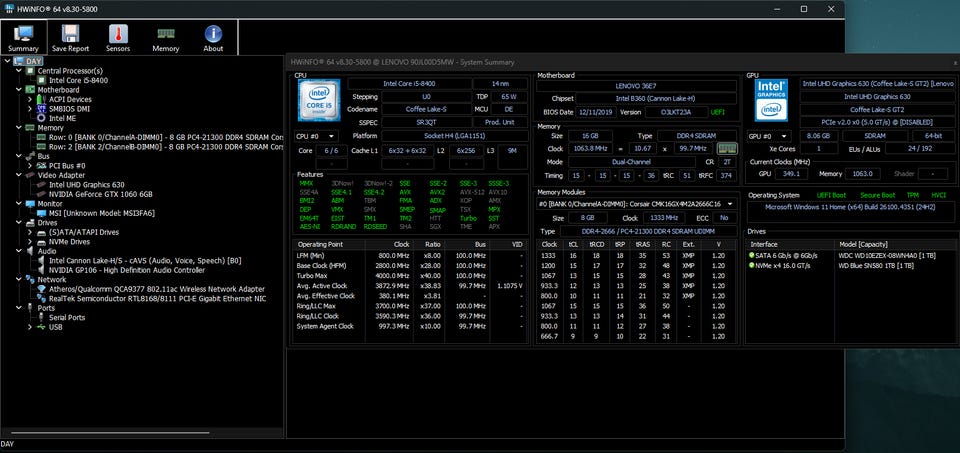Screen dimensions: 960x453
Task: Launch Sensors from the toolbar
Action: coord(118,38)
